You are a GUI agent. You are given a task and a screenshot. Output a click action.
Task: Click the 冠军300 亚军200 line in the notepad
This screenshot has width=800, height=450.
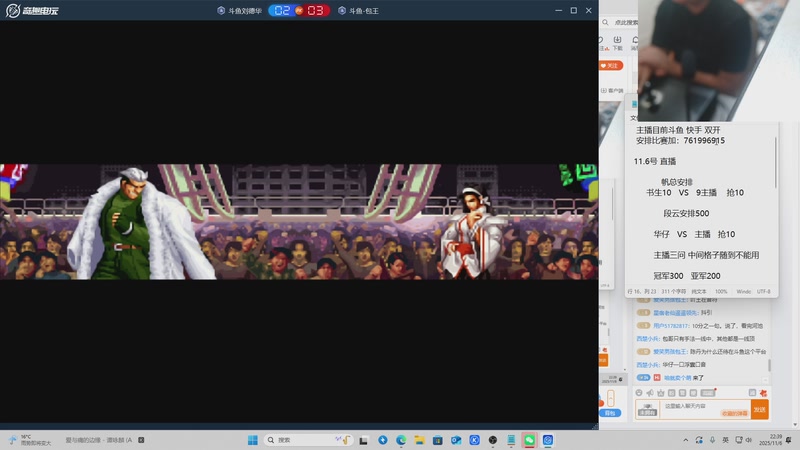(687, 276)
